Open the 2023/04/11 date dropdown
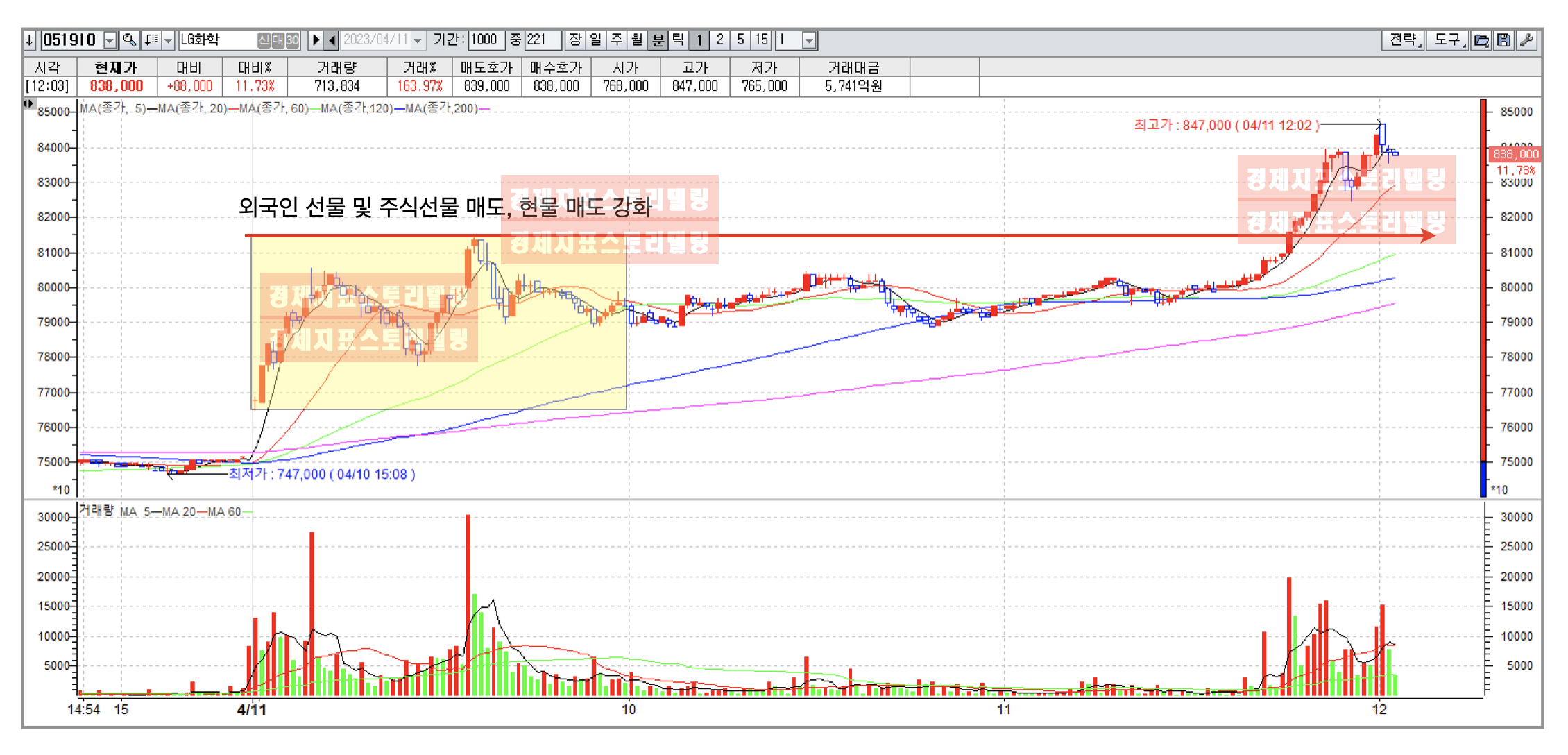Screen dimensions: 1568x755 [418, 40]
